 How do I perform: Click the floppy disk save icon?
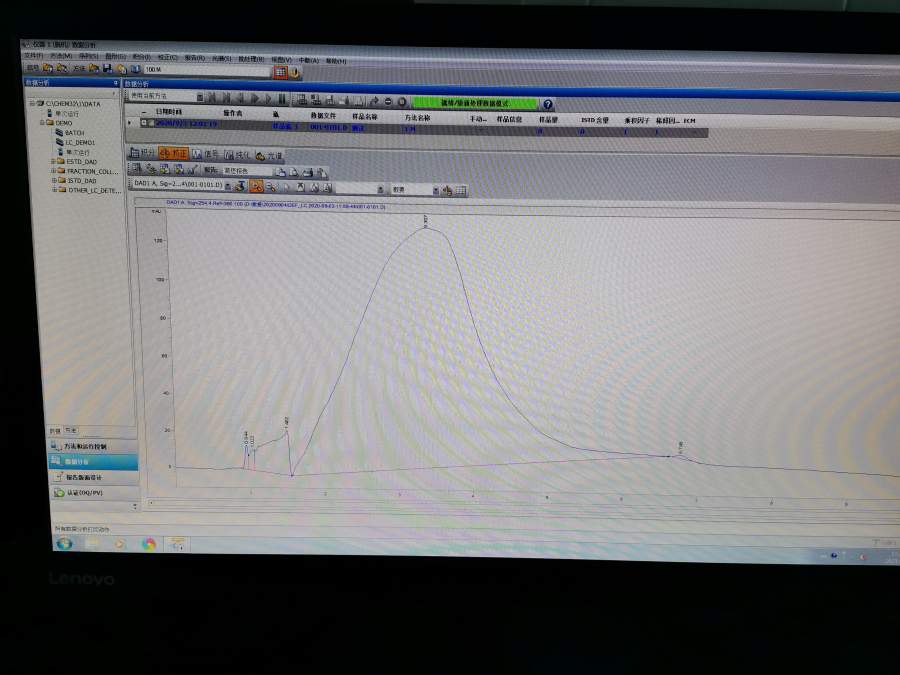(107, 68)
